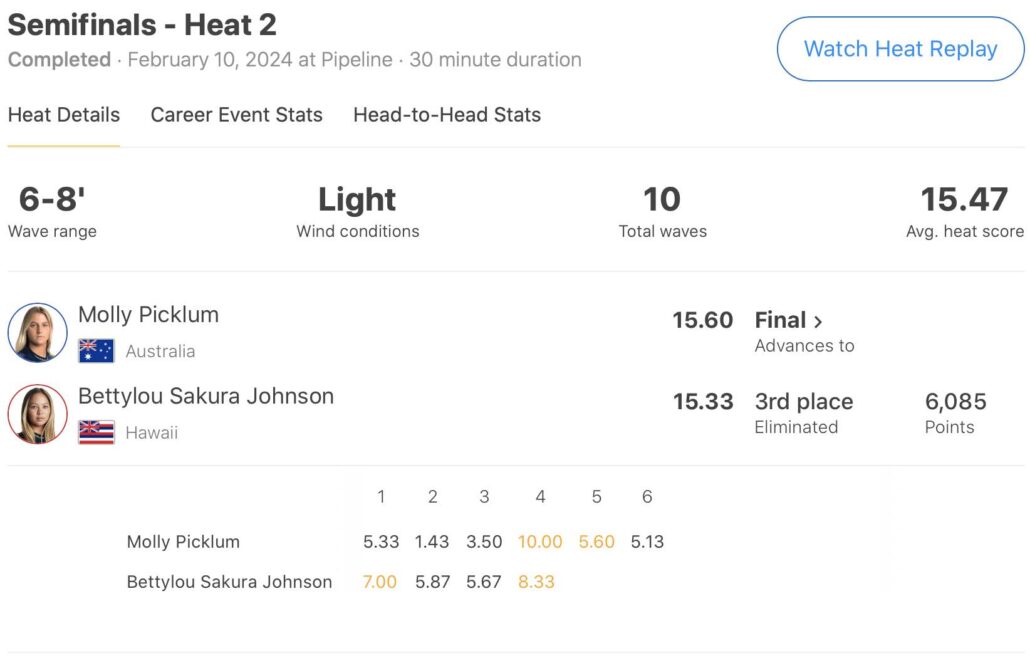Screen dimensions: 1030x663
Task: Click Molly Picklum's 15.60 heat total
Action: pos(702,321)
